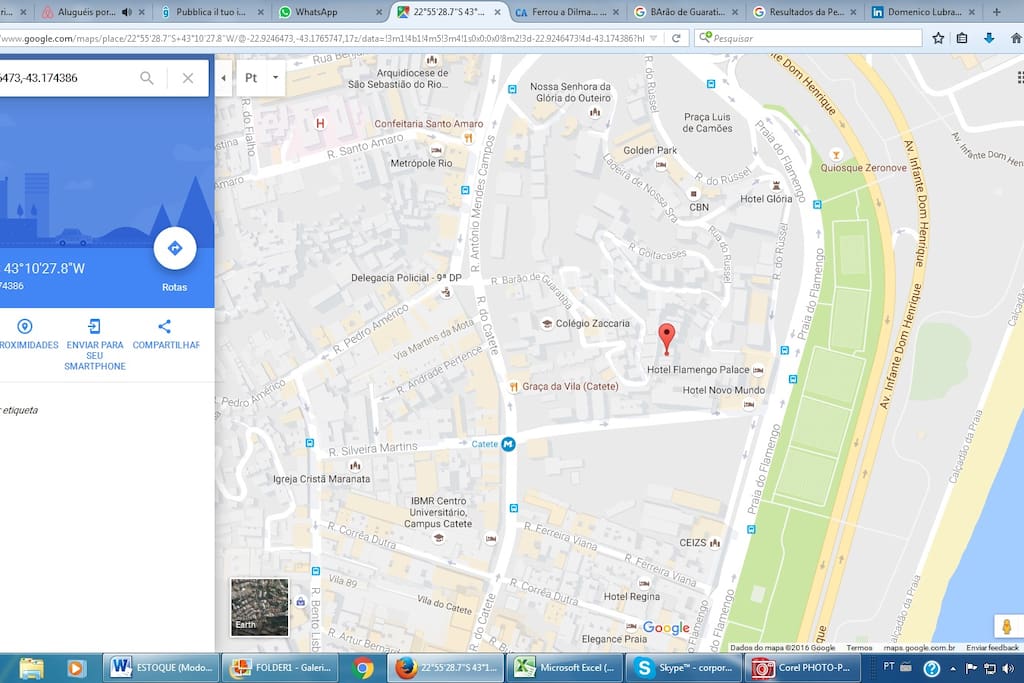The image size is (1024, 683).
Task: Open the Street View pegman
Action: point(1006,626)
